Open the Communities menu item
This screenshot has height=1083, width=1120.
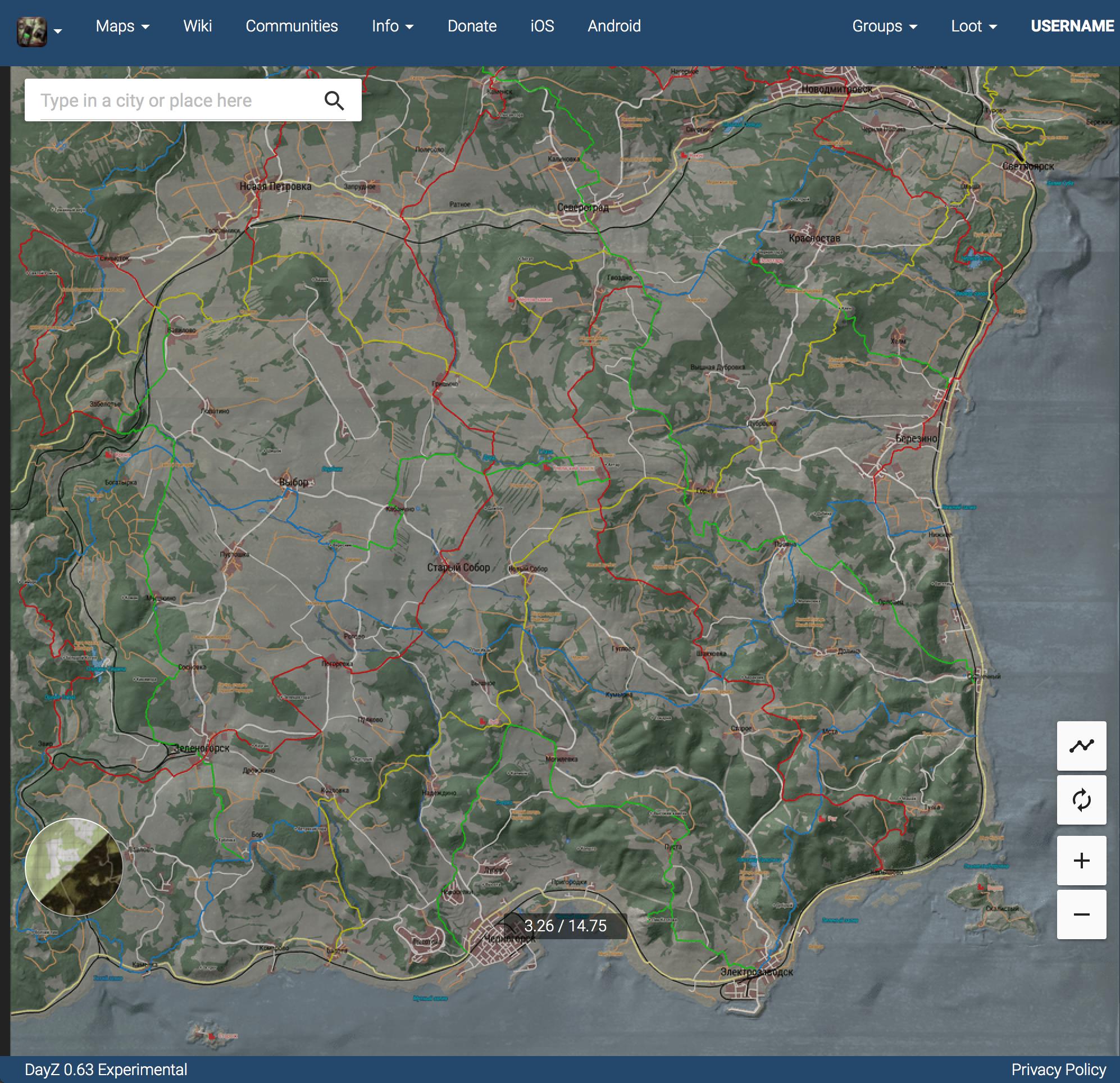(290, 26)
